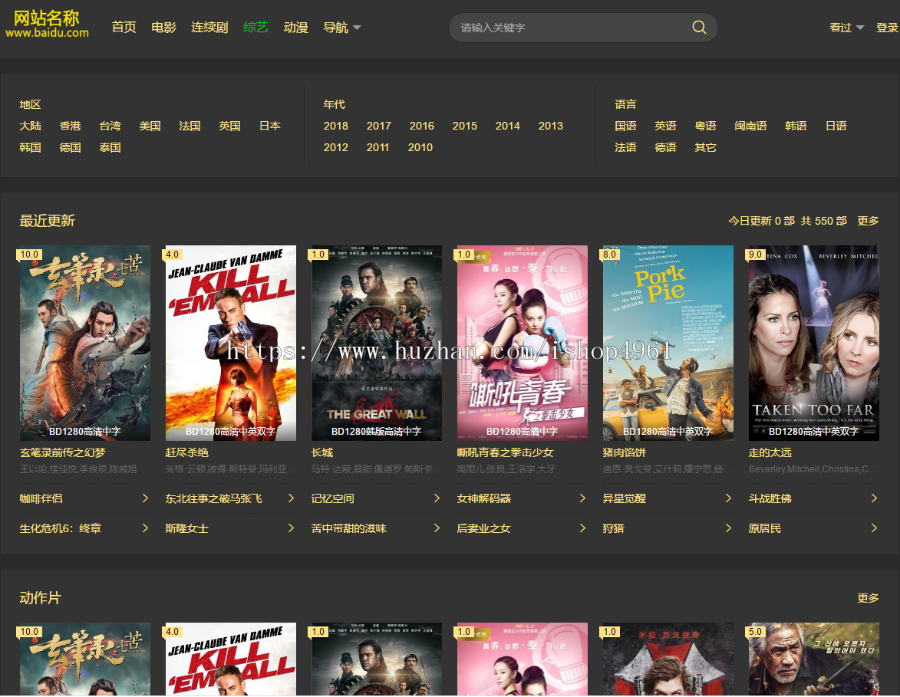The image size is (900, 697).
Task: Filter by region 韩国
Action: pyautogui.click(x=30, y=148)
